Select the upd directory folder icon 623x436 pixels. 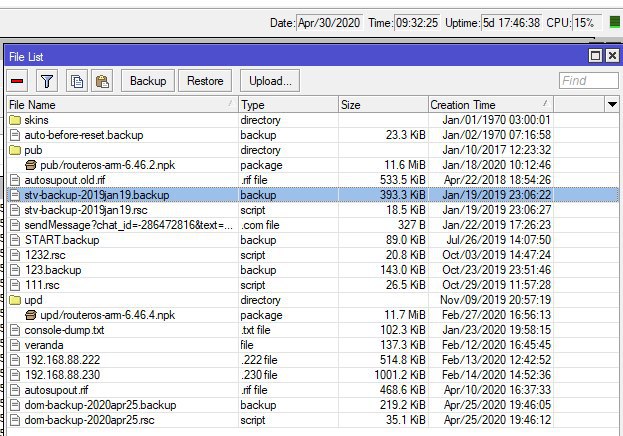(15, 300)
